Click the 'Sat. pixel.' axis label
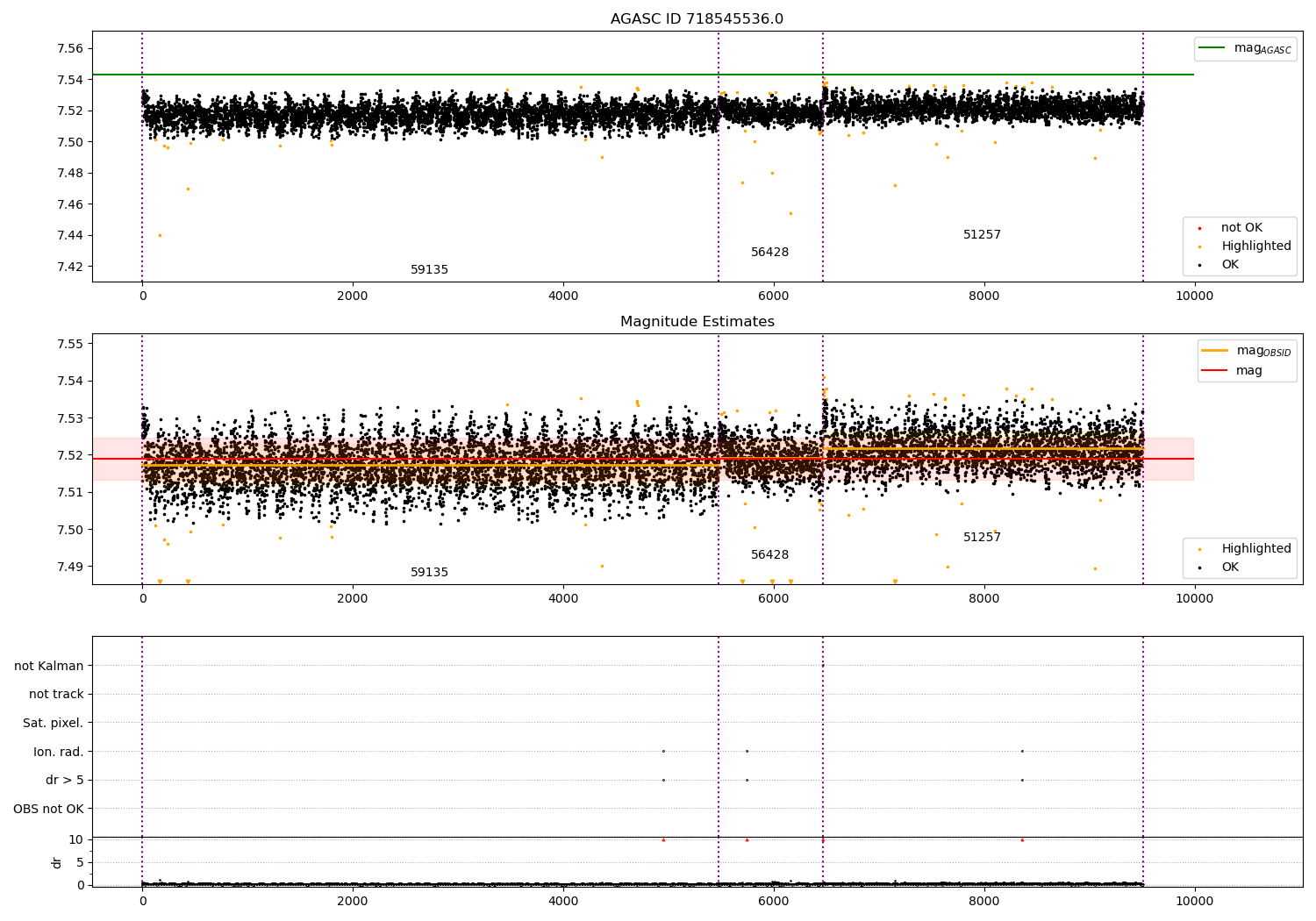This screenshot has height=921, width=1316. coord(54,724)
